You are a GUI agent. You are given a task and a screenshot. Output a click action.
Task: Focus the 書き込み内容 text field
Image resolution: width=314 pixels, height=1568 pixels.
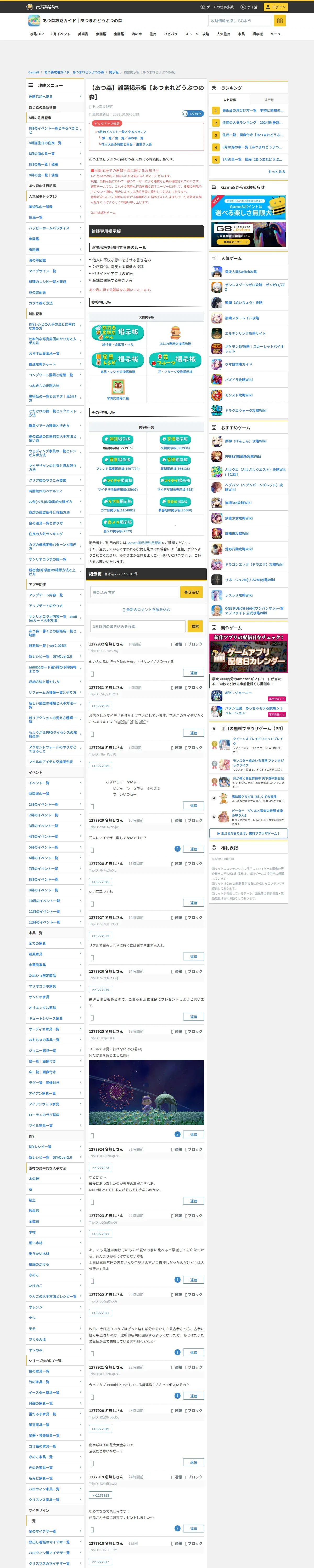134,592
